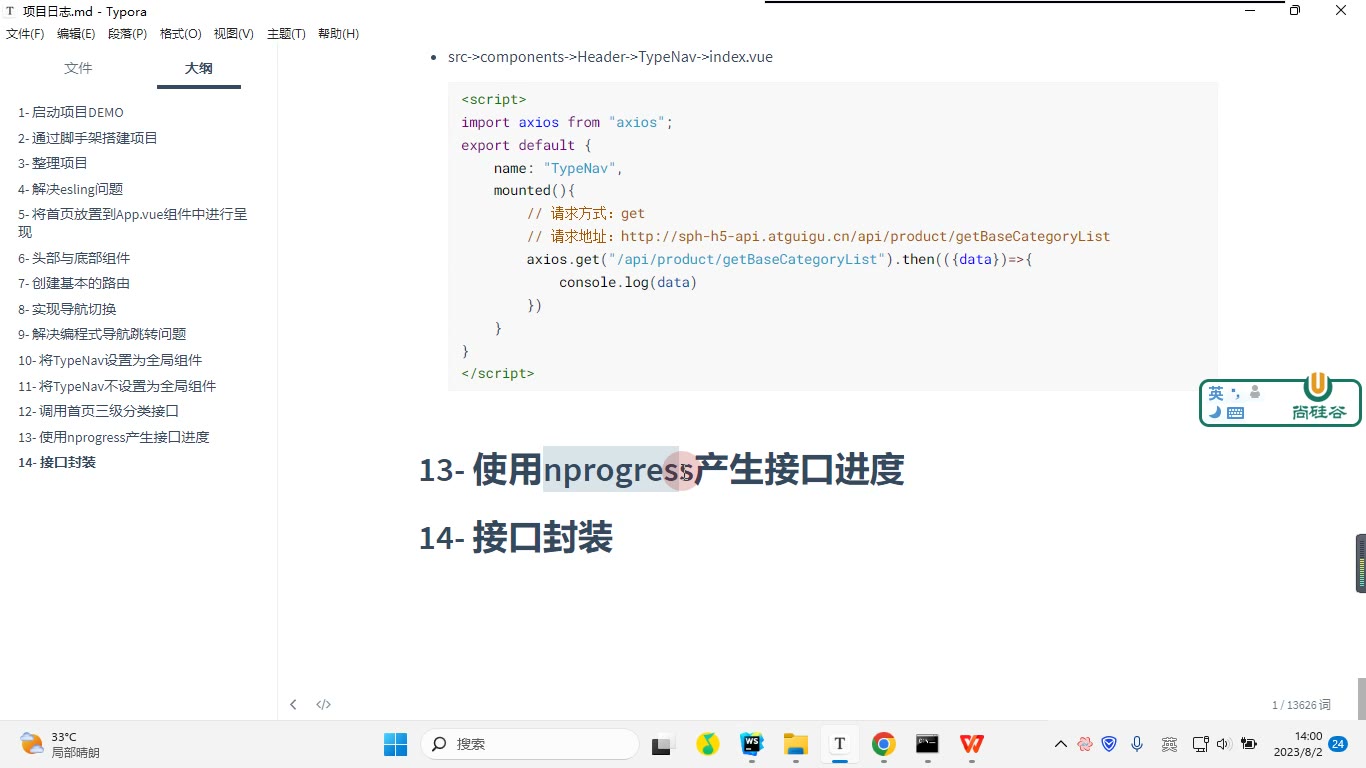The height and width of the screenshot is (768, 1366).
Task: Select outline item 6- 头部与底部组件
Action: [x=74, y=258]
